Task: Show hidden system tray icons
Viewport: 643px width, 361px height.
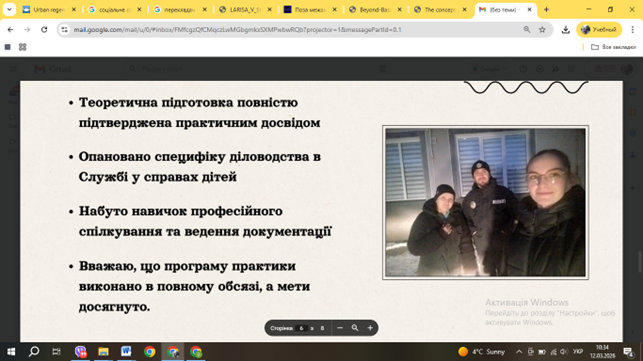Action: coord(519,352)
